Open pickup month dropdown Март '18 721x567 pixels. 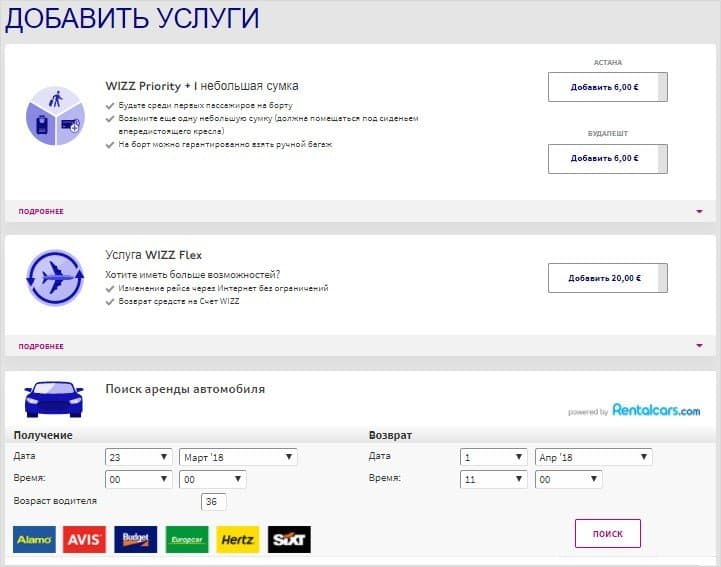(238, 457)
